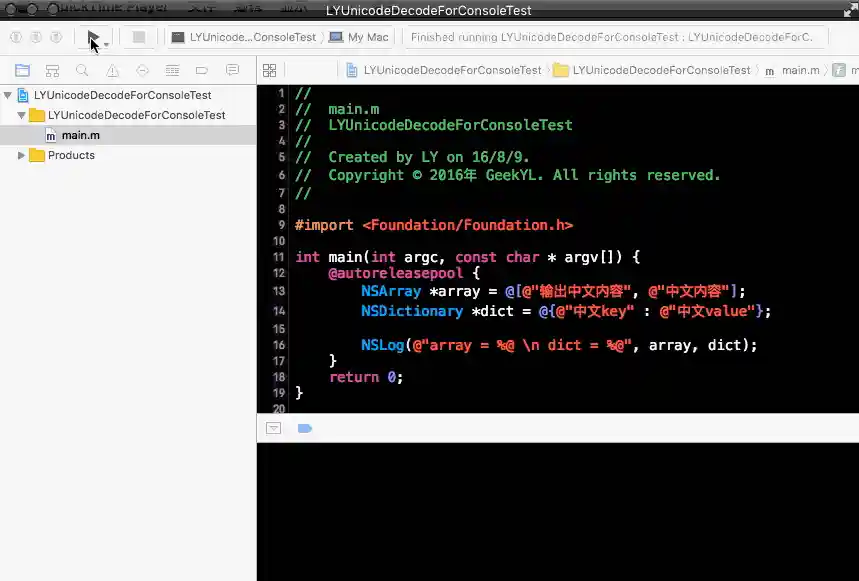Toggle the debug area hide button
This screenshot has width=859, height=581.
coord(273,428)
